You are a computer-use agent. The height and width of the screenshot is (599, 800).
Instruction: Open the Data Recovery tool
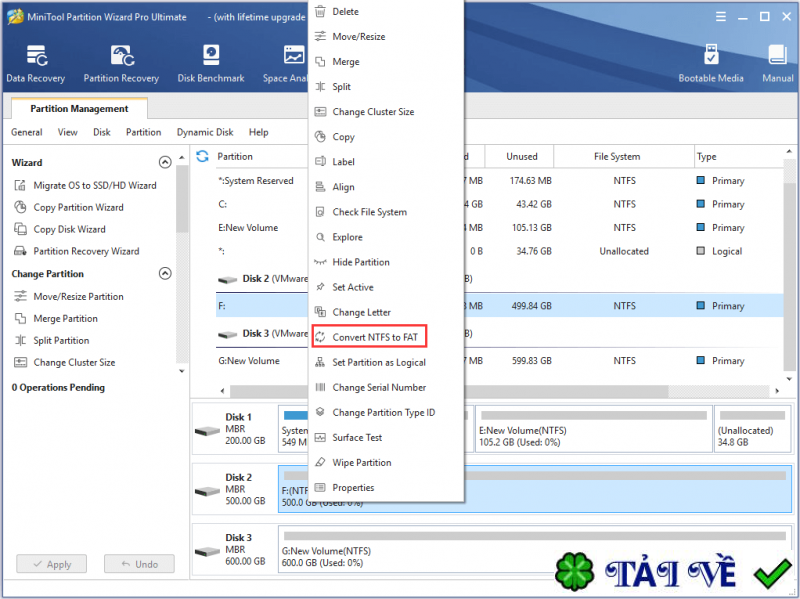point(36,63)
